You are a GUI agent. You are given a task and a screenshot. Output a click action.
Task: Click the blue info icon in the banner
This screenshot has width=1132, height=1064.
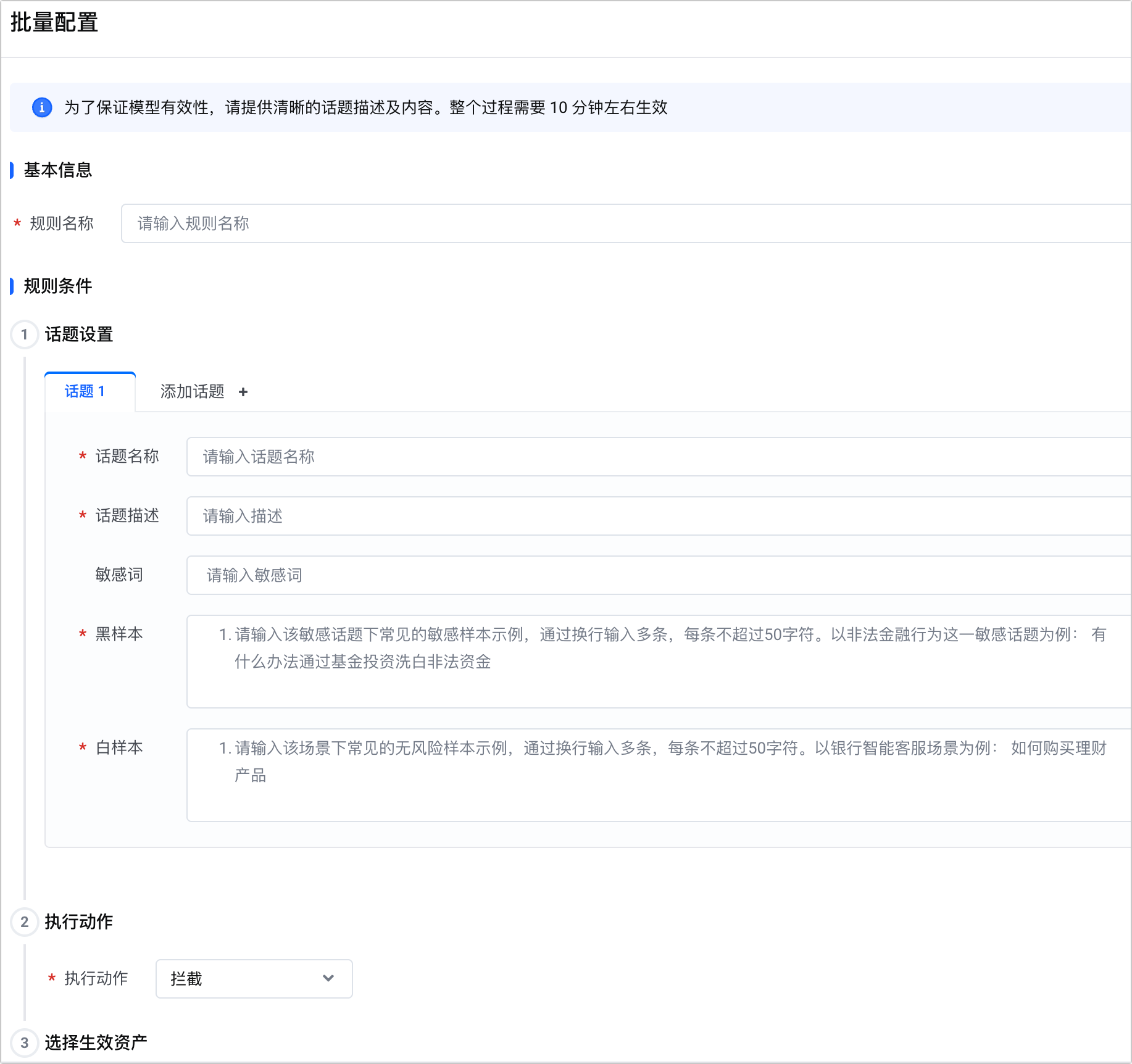(42, 107)
